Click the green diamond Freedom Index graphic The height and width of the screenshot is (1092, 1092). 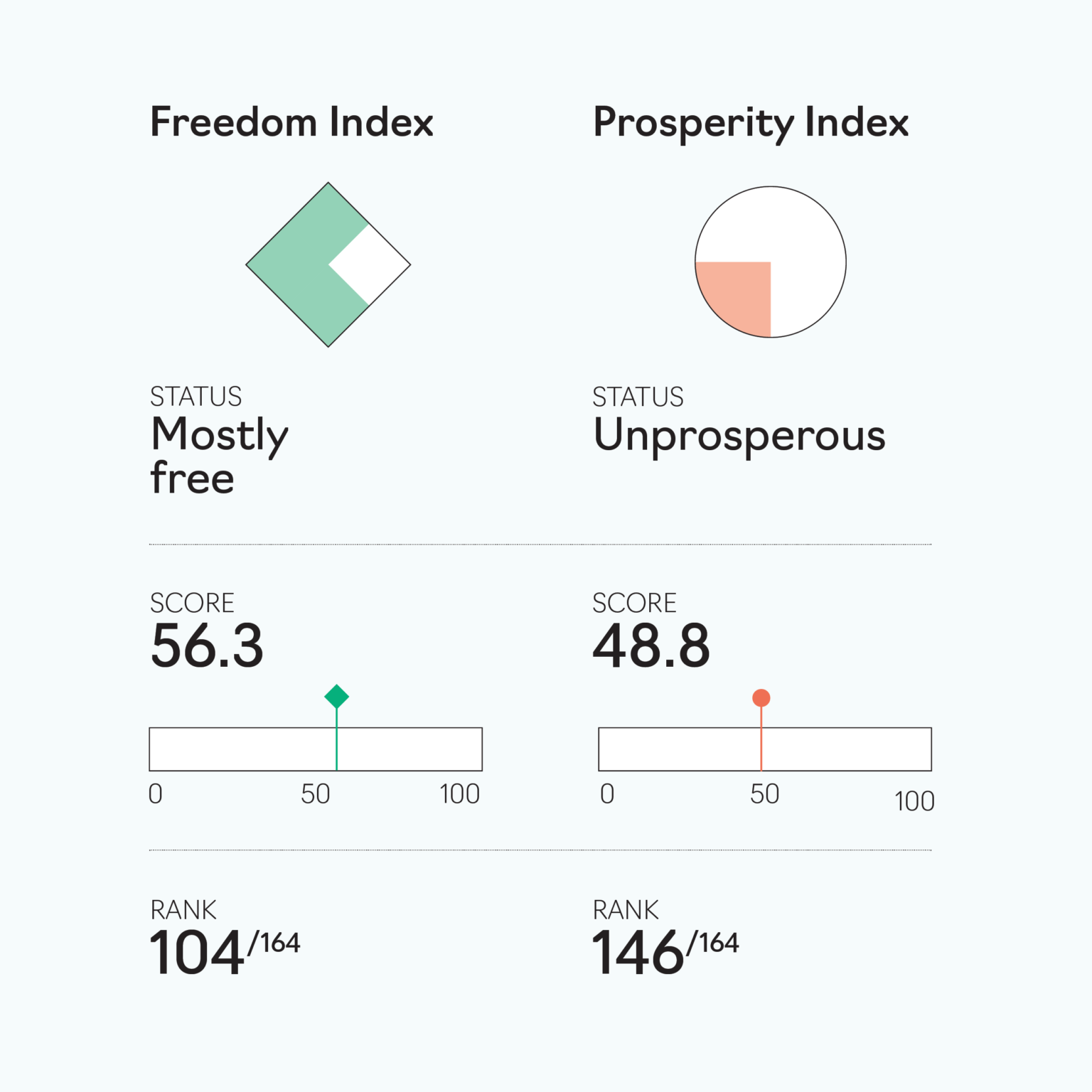(x=299, y=264)
